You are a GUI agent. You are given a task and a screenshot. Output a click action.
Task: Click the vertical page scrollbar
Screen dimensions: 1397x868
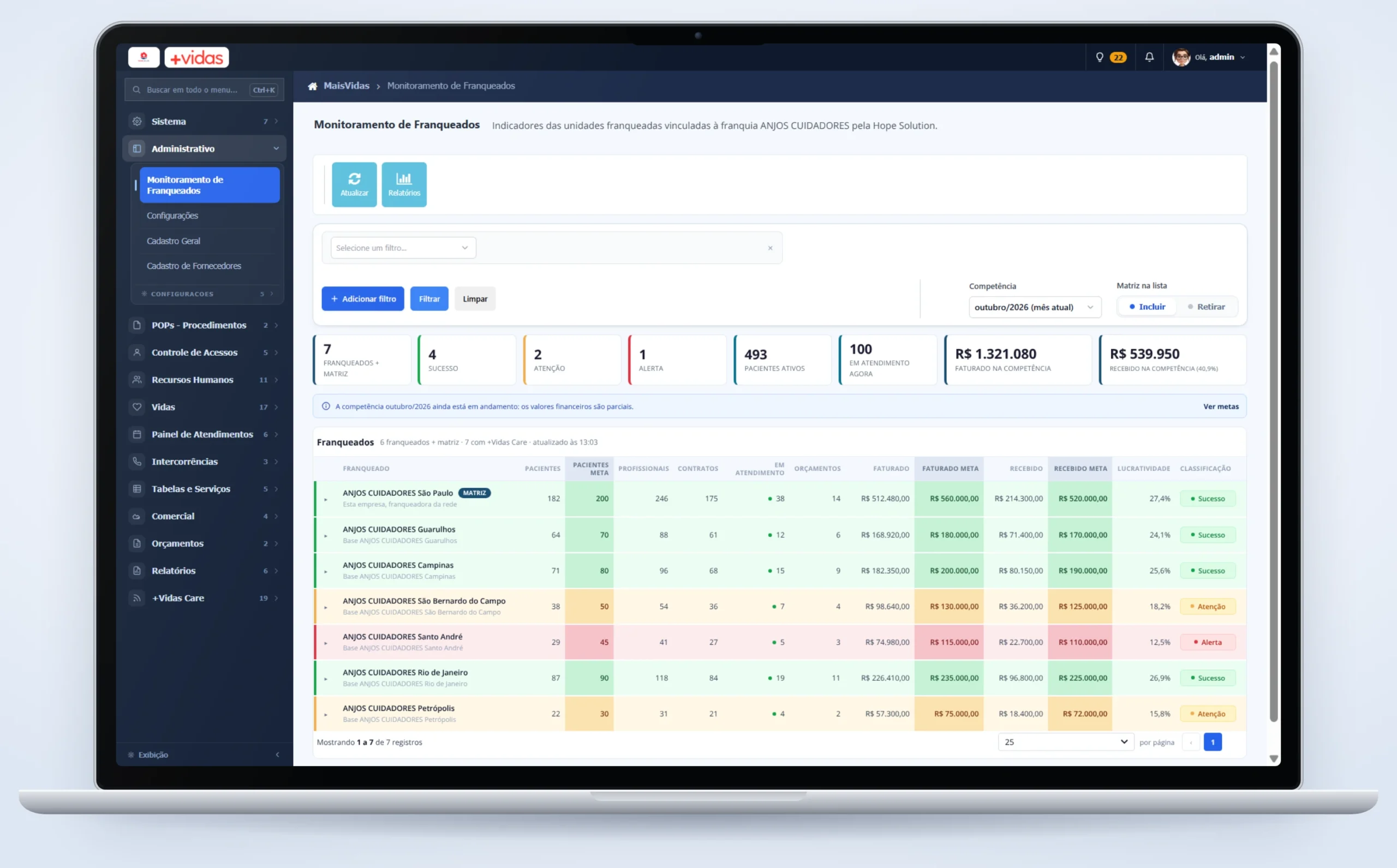pyautogui.click(x=1274, y=391)
